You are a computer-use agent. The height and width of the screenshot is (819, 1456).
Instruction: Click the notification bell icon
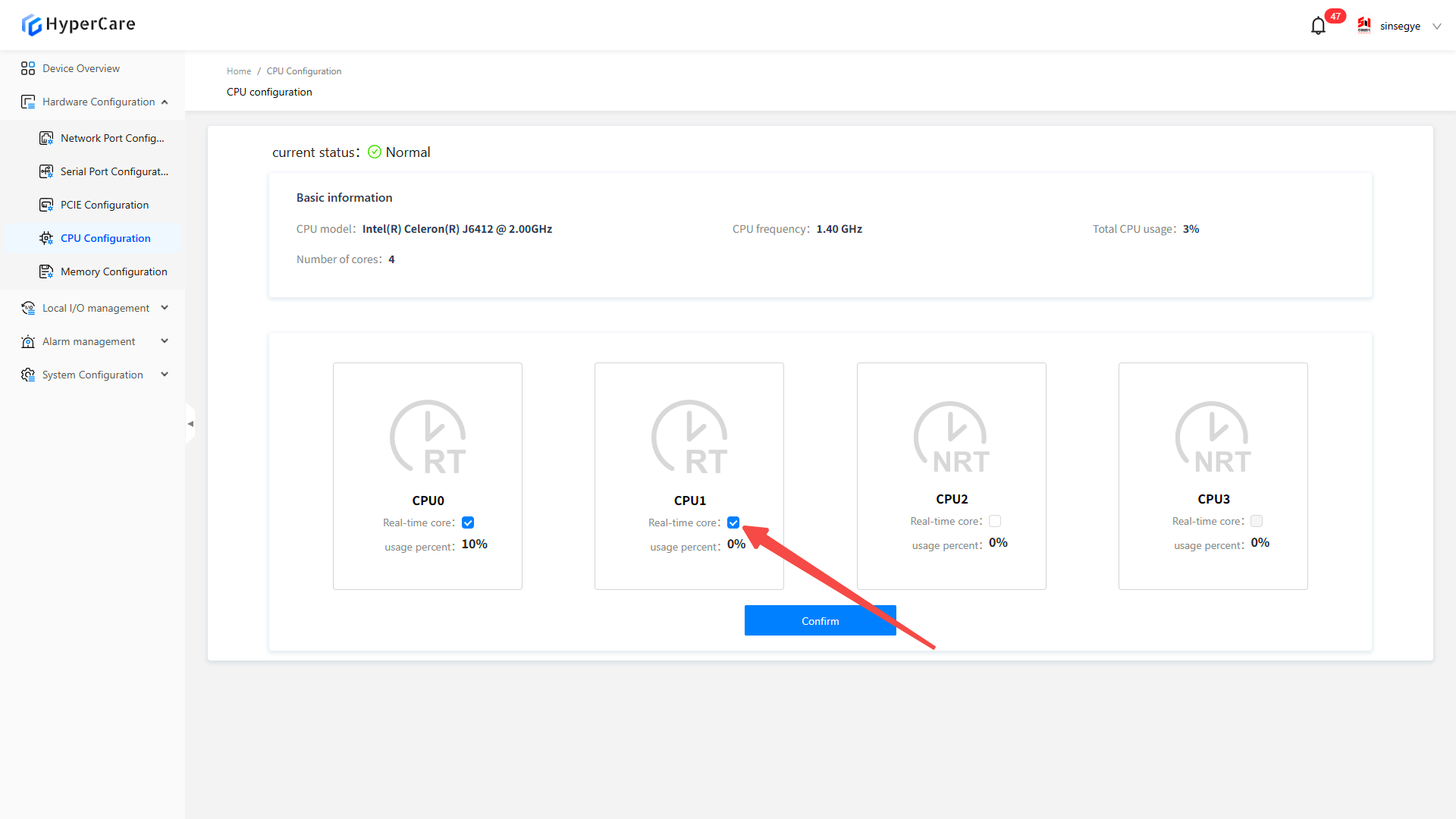[1318, 26]
